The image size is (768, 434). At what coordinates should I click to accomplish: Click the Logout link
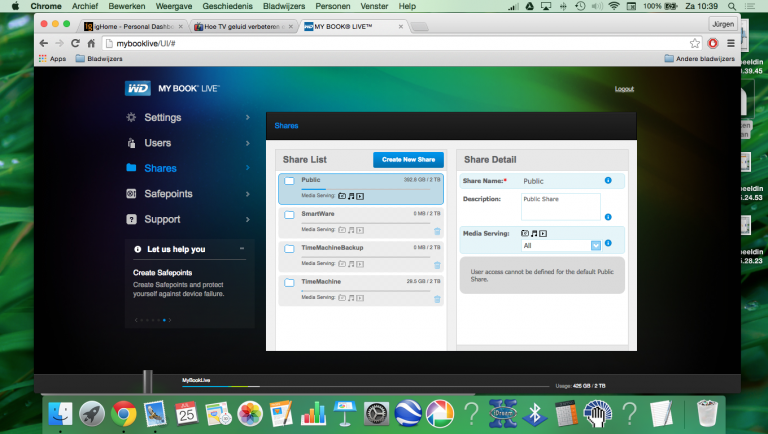[624, 89]
